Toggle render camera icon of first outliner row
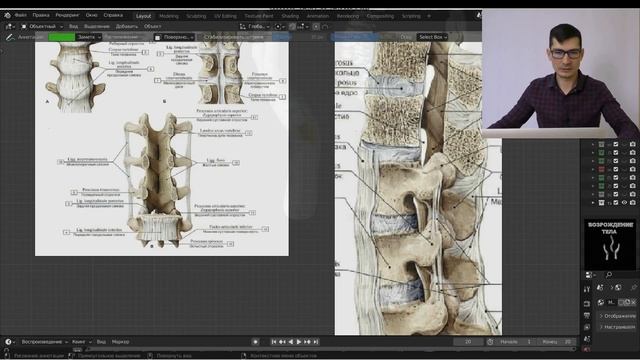Viewport: 640px width, 360px height. point(633,144)
